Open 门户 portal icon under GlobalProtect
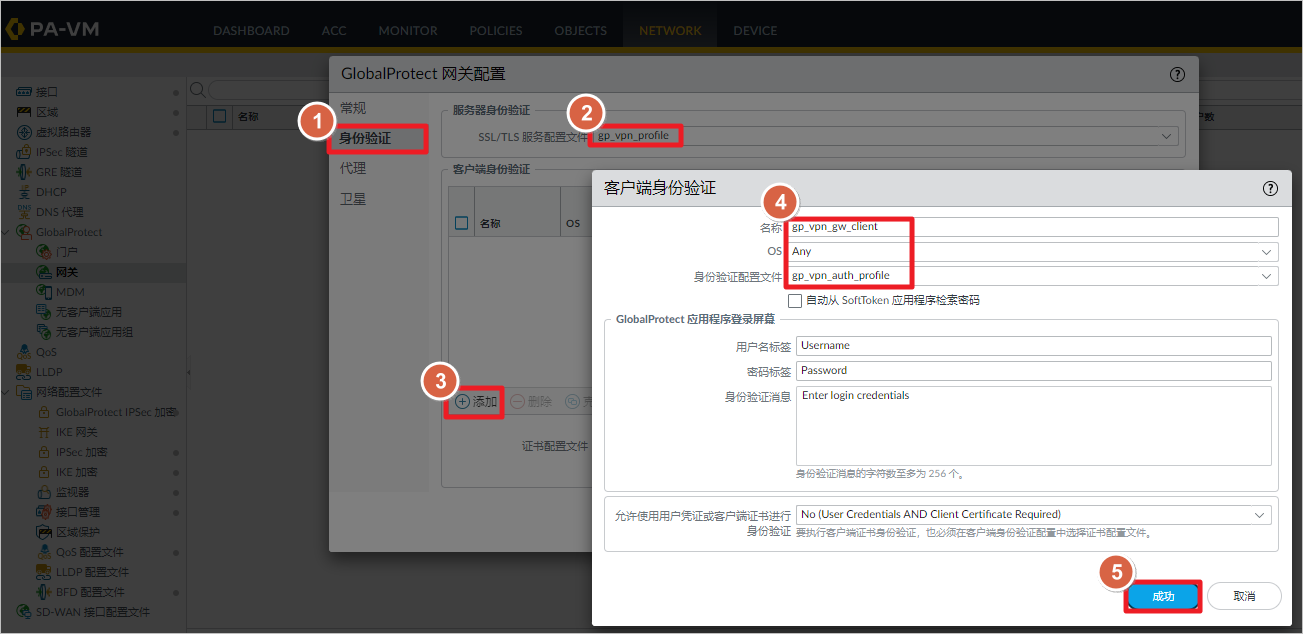Image resolution: width=1303 pixels, height=634 pixels. pyautogui.click(x=44, y=252)
